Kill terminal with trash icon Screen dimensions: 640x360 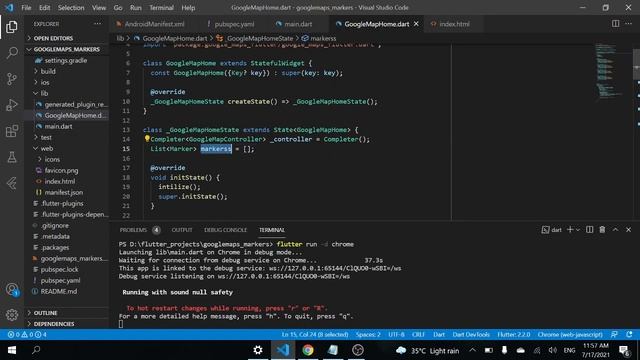602,230
